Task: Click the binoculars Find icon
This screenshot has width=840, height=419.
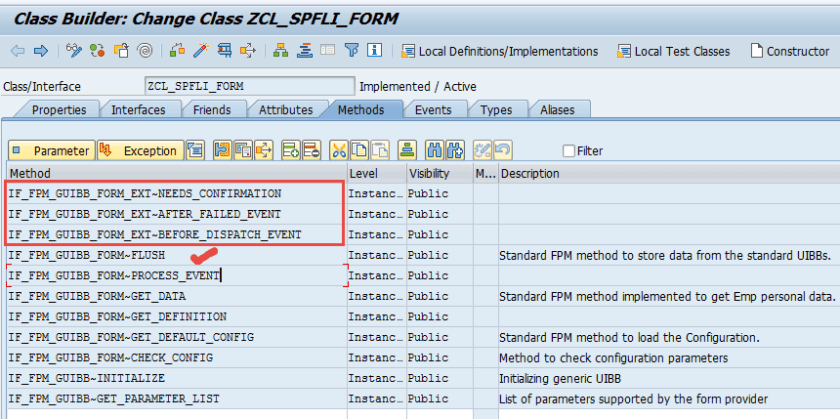Action: (x=434, y=151)
